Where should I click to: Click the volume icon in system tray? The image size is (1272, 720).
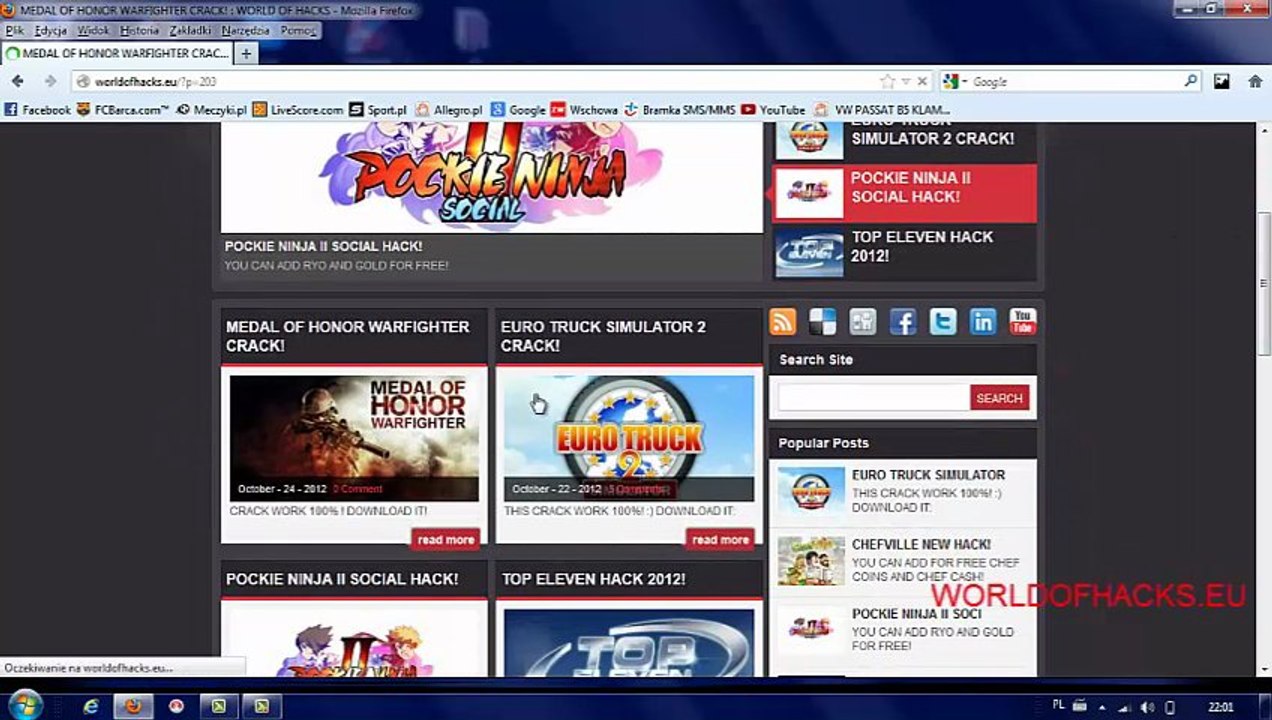click(1147, 707)
